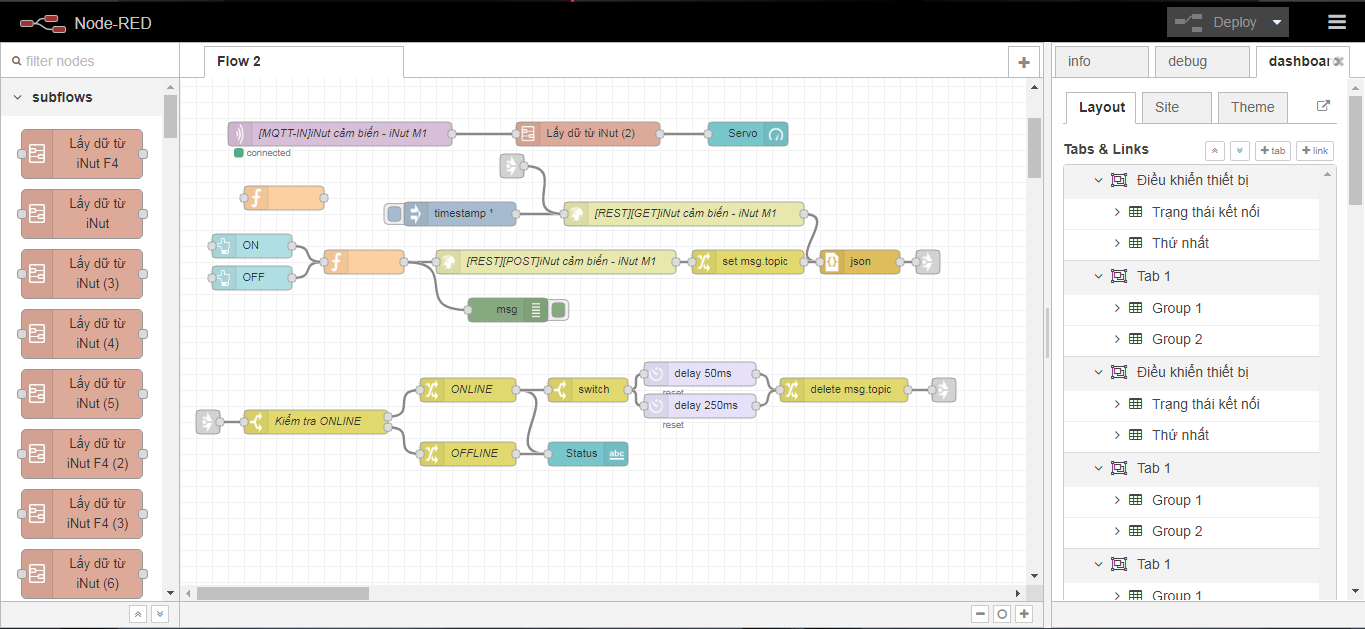Open the Deploy options dropdown arrow
The image size is (1365, 629).
[1276, 22]
